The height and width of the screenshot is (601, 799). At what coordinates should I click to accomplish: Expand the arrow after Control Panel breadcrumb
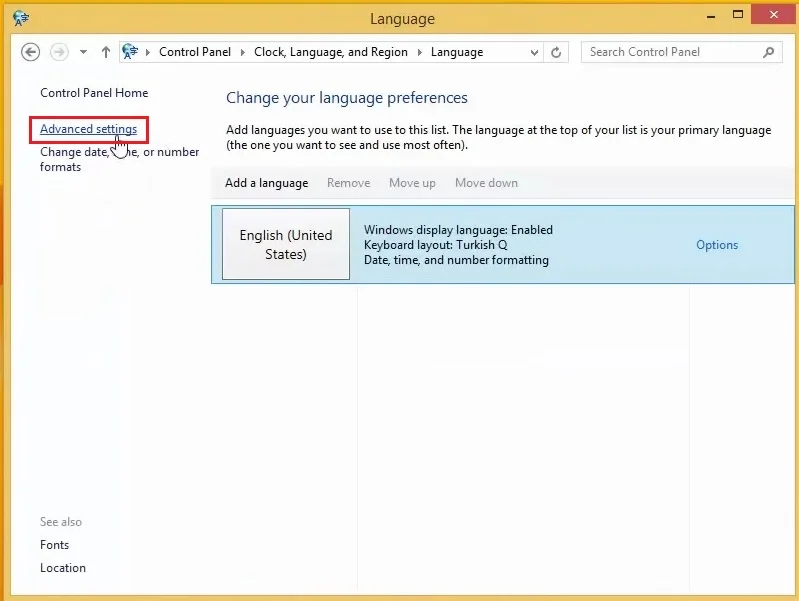(243, 52)
